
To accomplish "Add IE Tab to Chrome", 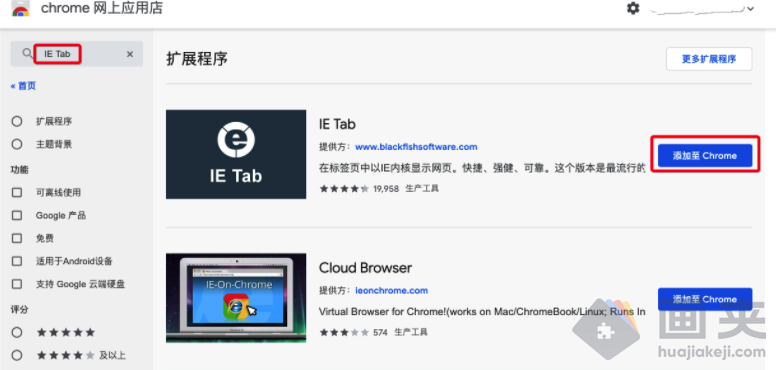I will point(705,156).
